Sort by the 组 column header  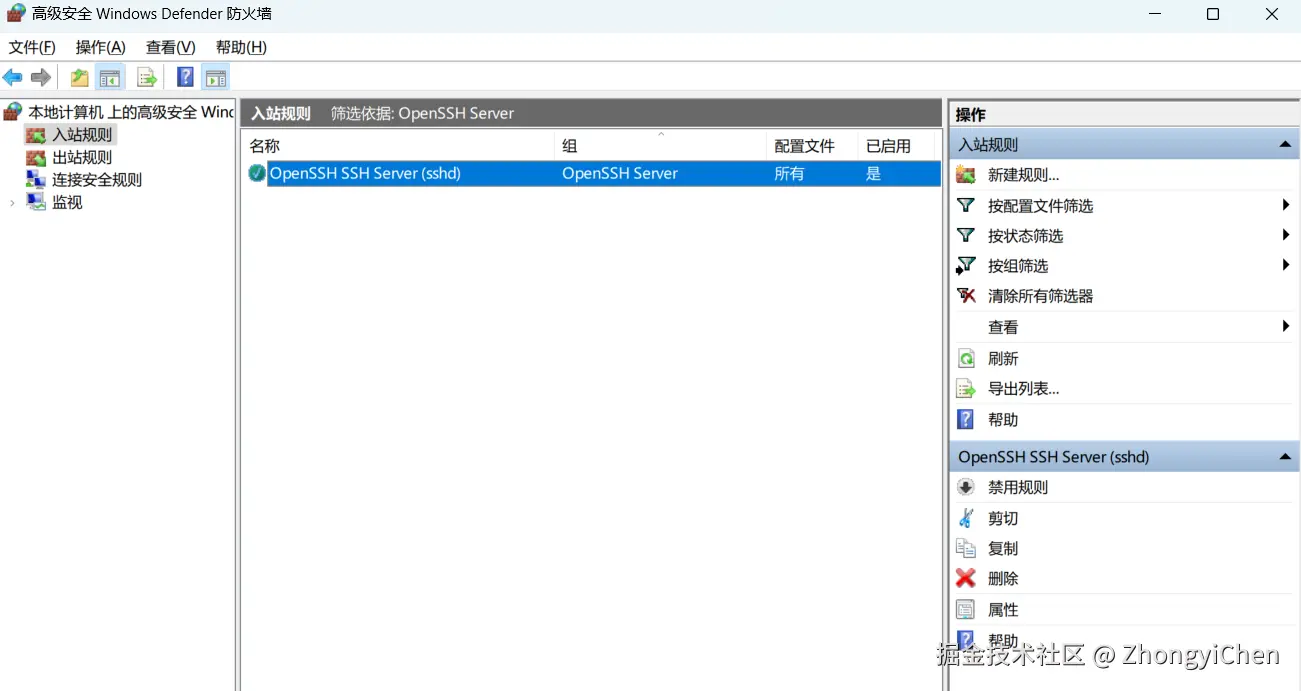pos(660,146)
